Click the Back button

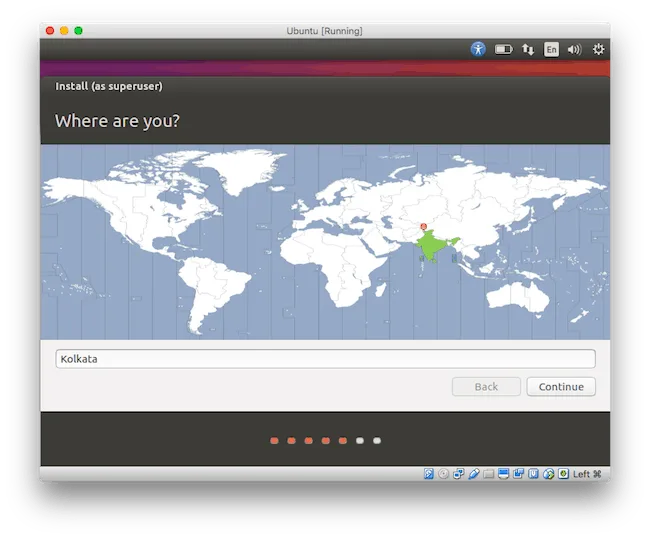pyautogui.click(x=486, y=386)
